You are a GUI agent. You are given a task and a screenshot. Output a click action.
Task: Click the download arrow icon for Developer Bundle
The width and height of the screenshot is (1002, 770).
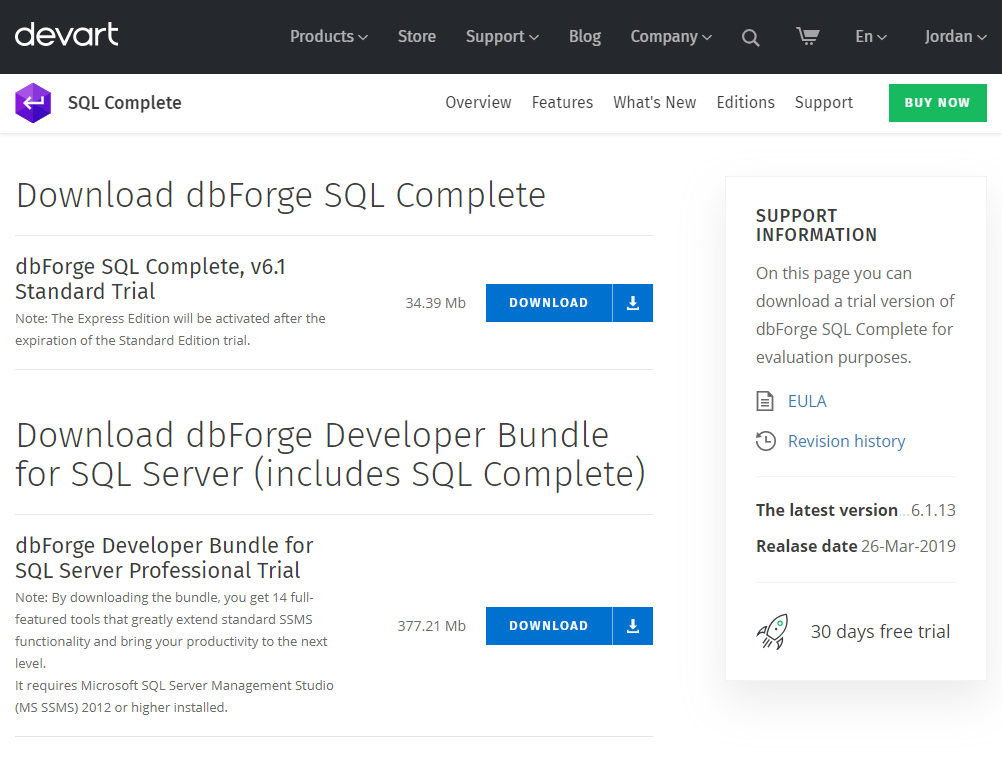633,626
